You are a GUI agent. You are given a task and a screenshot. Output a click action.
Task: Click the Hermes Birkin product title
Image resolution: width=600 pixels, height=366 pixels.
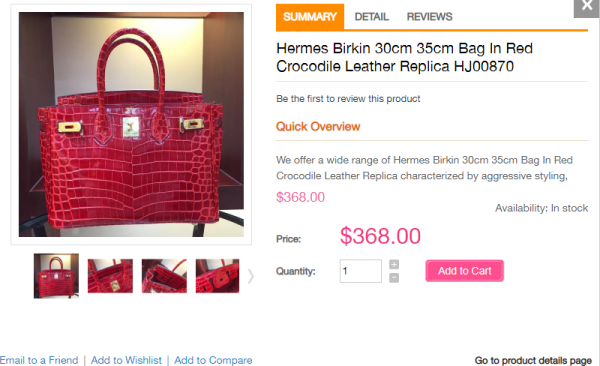404,57
